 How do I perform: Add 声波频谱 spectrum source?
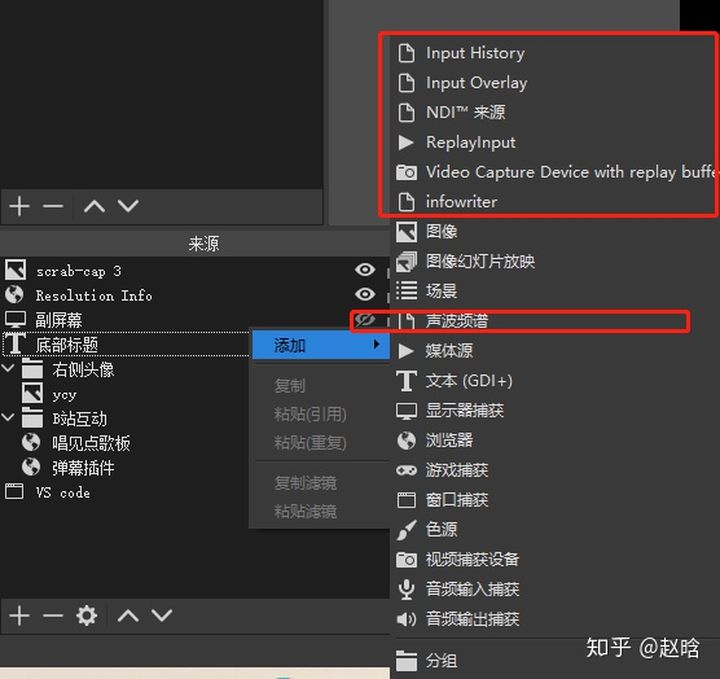tap(555, 321)
